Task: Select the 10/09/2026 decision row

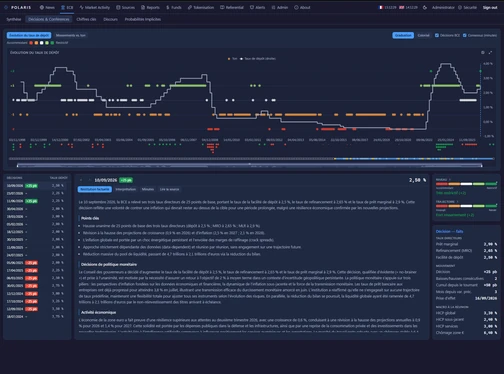Action: [x=36, y=186]
